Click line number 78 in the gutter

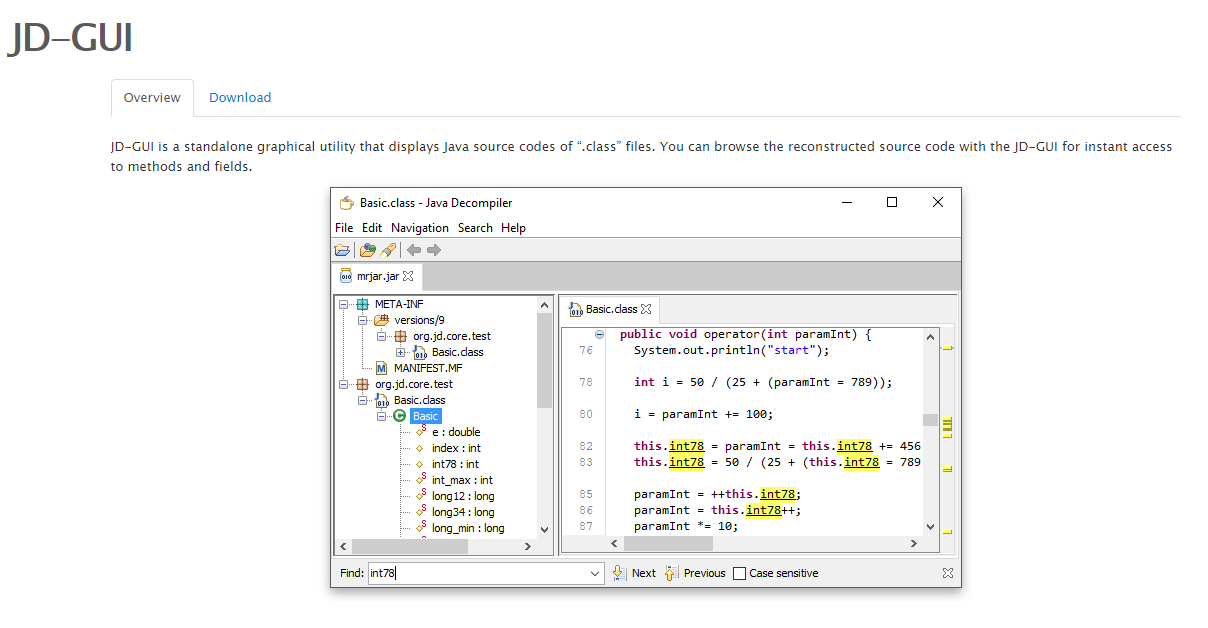tap(585, 382)
